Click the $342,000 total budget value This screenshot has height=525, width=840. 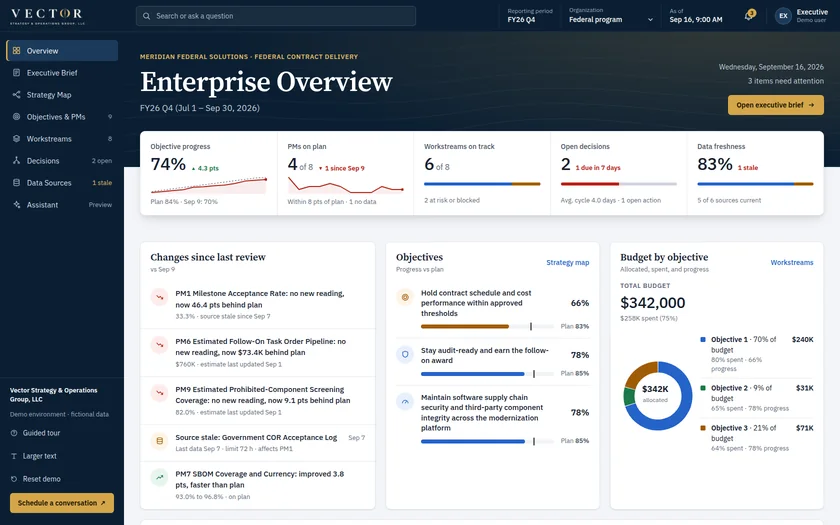[652, 303]
